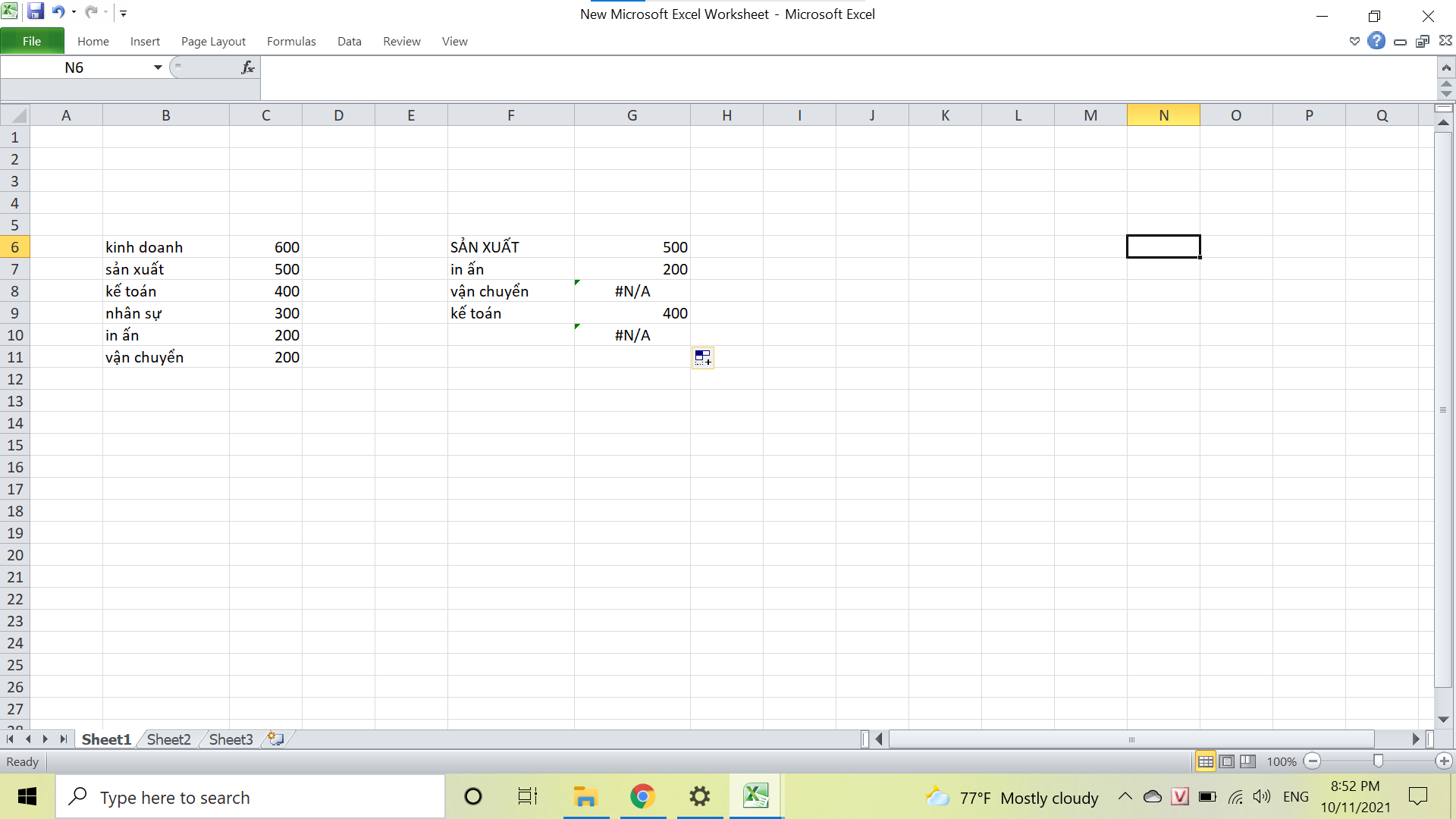Open the Auto Fill Options icon

tap(703, 357)
